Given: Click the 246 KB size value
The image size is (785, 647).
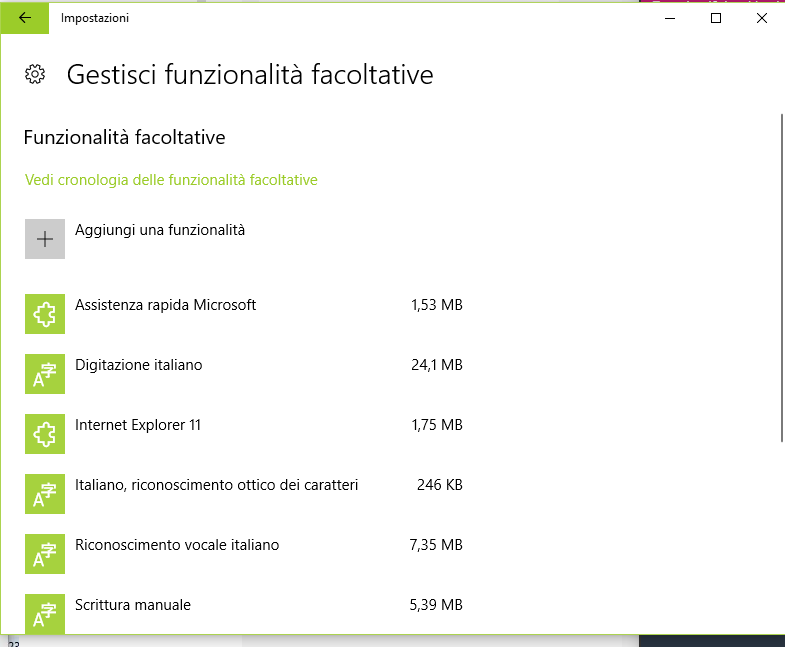Looking at the screenshot, I should (x=440, y=485).
